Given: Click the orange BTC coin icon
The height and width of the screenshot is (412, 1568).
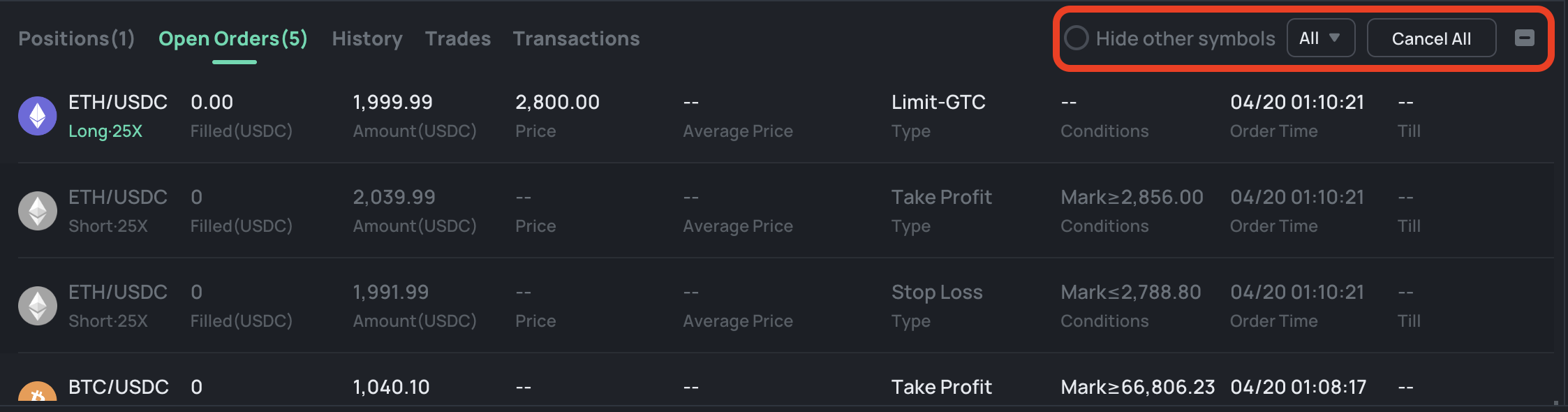Looking at the screenshot, I should pos(38,394).
